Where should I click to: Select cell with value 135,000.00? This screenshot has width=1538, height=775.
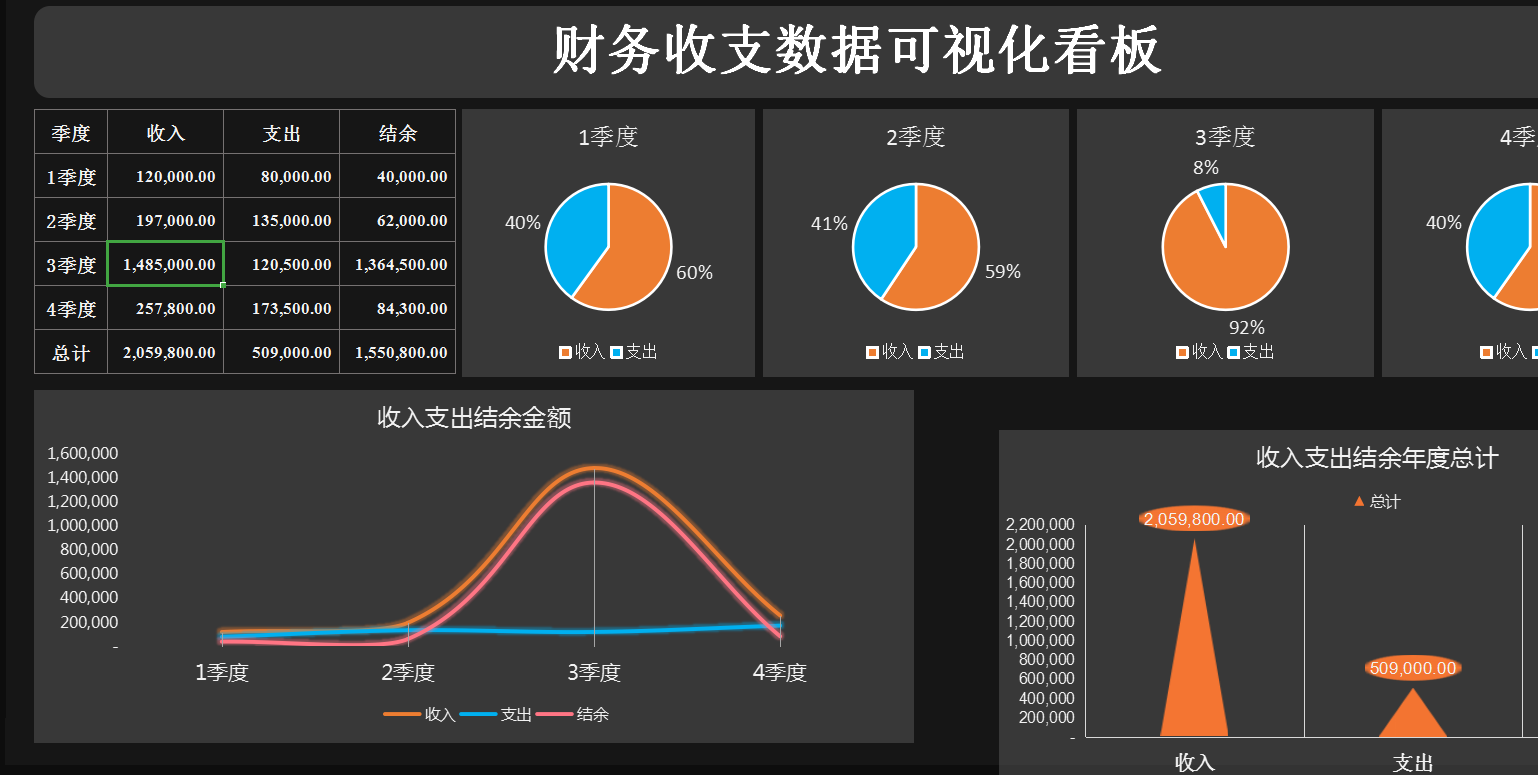(281, 220)
